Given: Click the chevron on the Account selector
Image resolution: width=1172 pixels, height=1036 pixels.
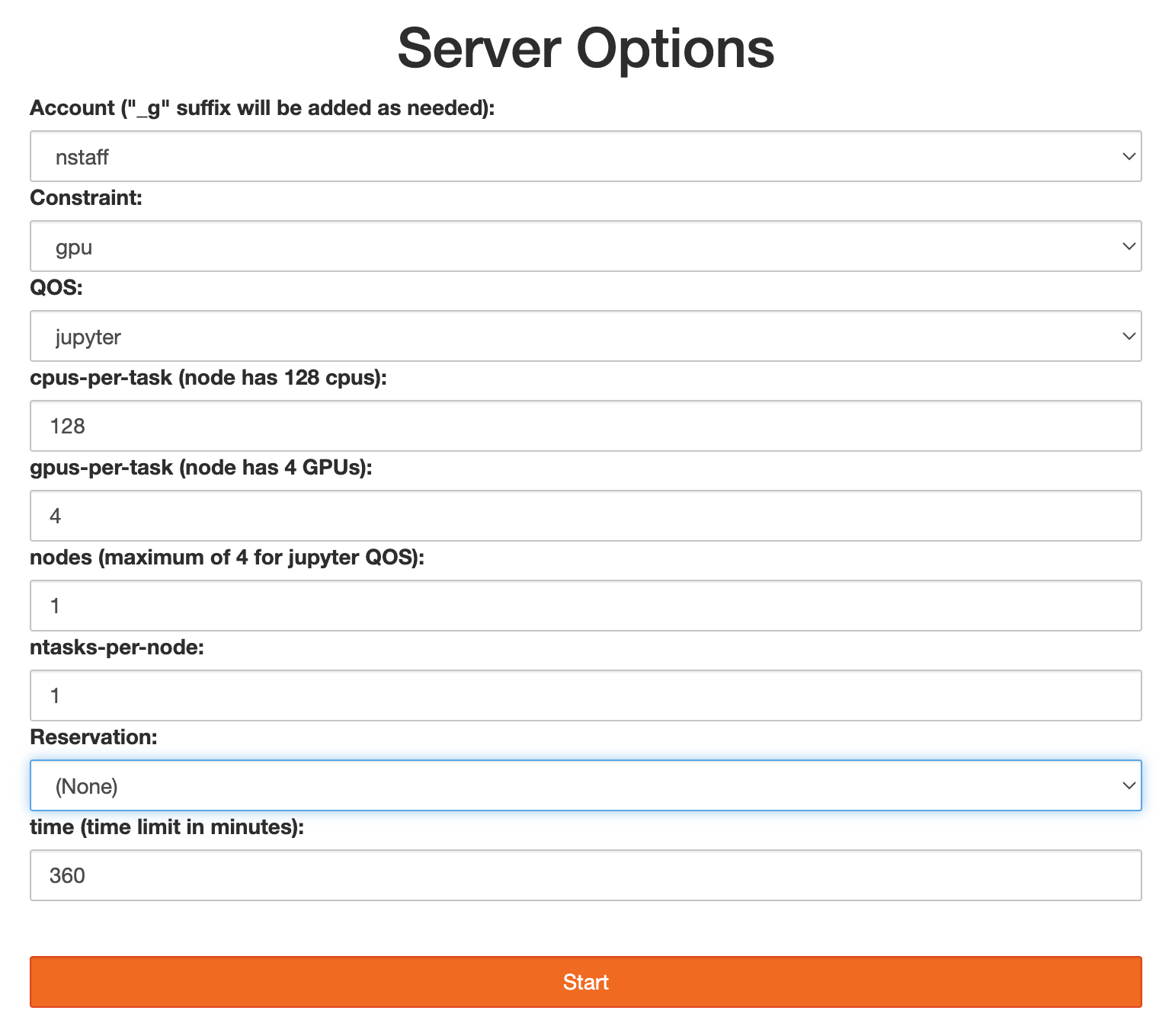Looking at the screenshot, I should click(x=1129, y=156).
